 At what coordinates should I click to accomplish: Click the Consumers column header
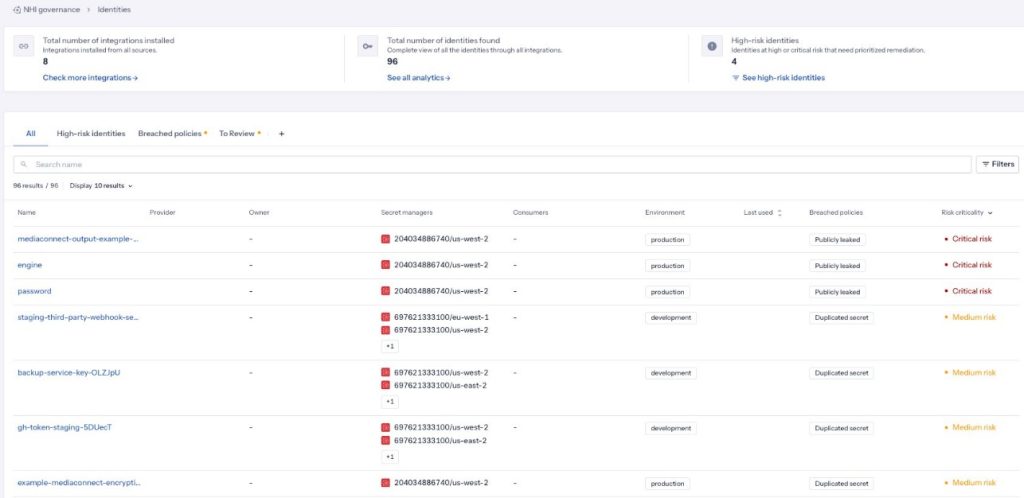click(530, 213)
